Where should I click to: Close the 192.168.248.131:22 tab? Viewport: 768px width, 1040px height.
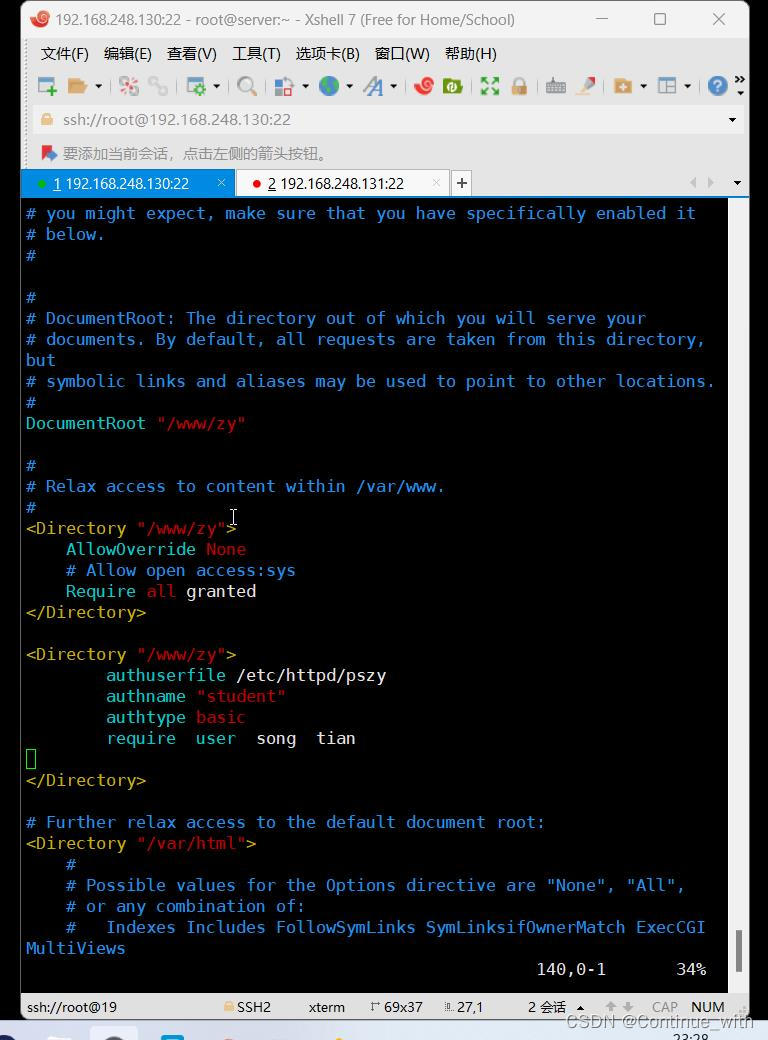pyautogui.click(x=436, y=182)
